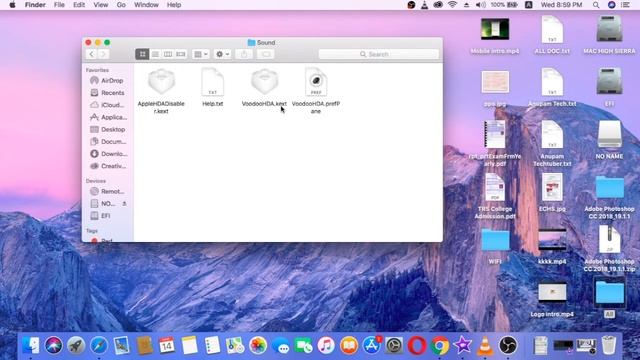Open Google Chrome from the Dock
The height and width of the screenshot is (360, 640).
440,346
